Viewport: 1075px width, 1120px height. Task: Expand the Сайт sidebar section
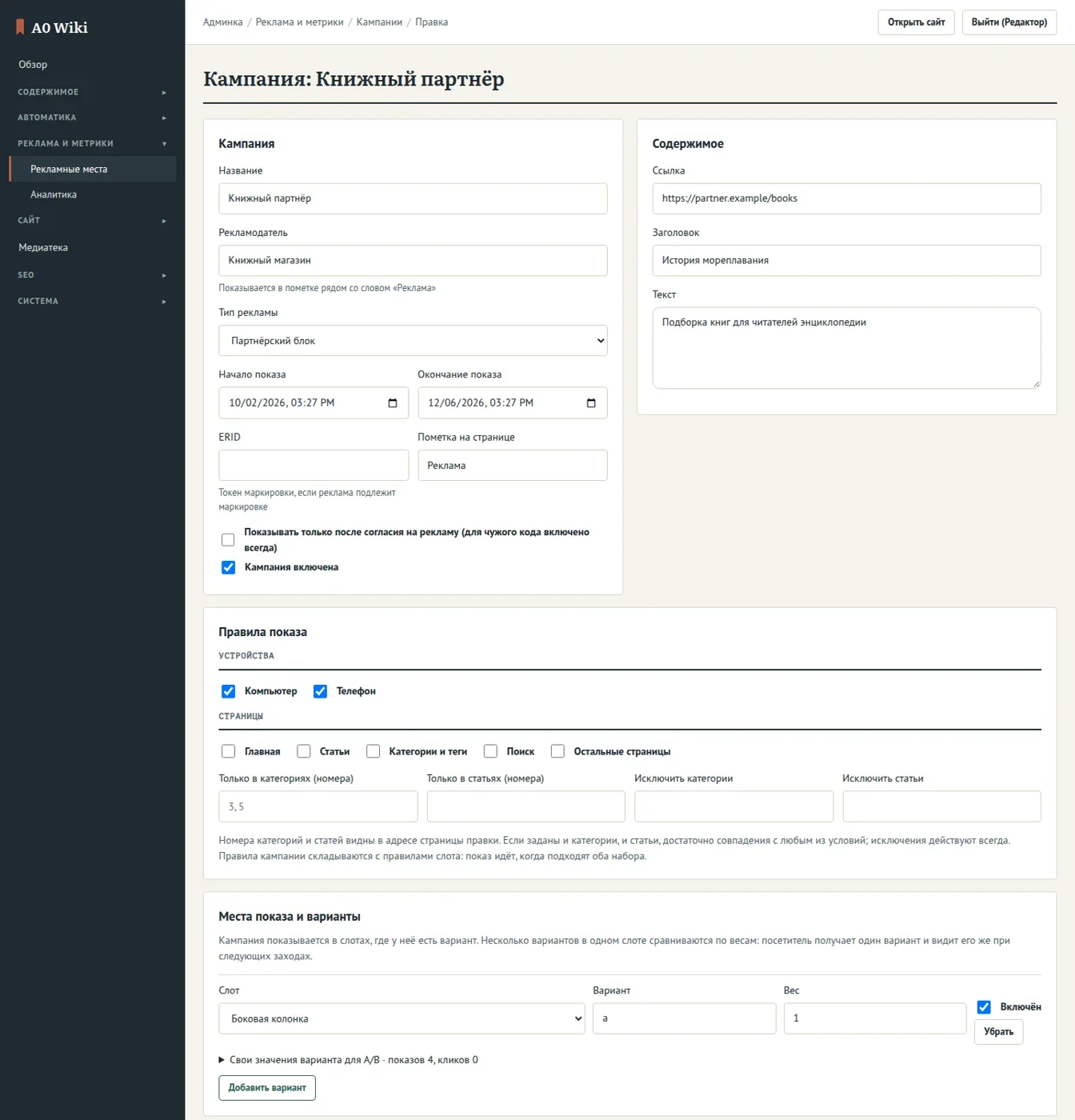pos(92,220)
